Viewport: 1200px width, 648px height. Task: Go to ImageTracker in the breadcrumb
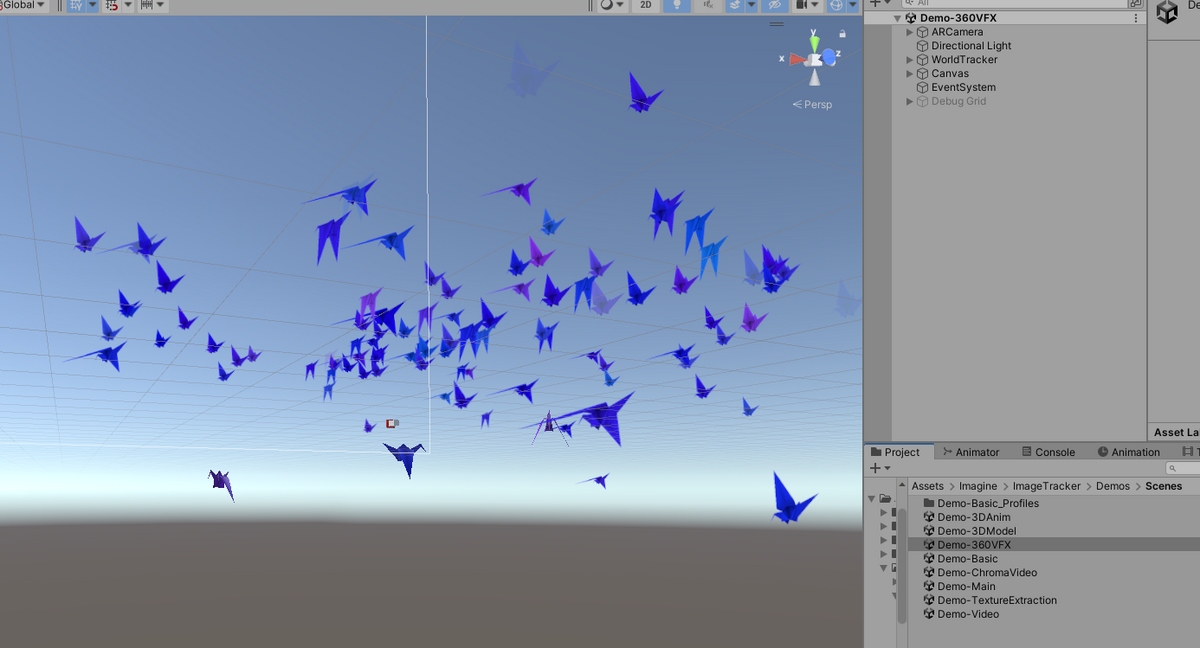coord(1046,486)
